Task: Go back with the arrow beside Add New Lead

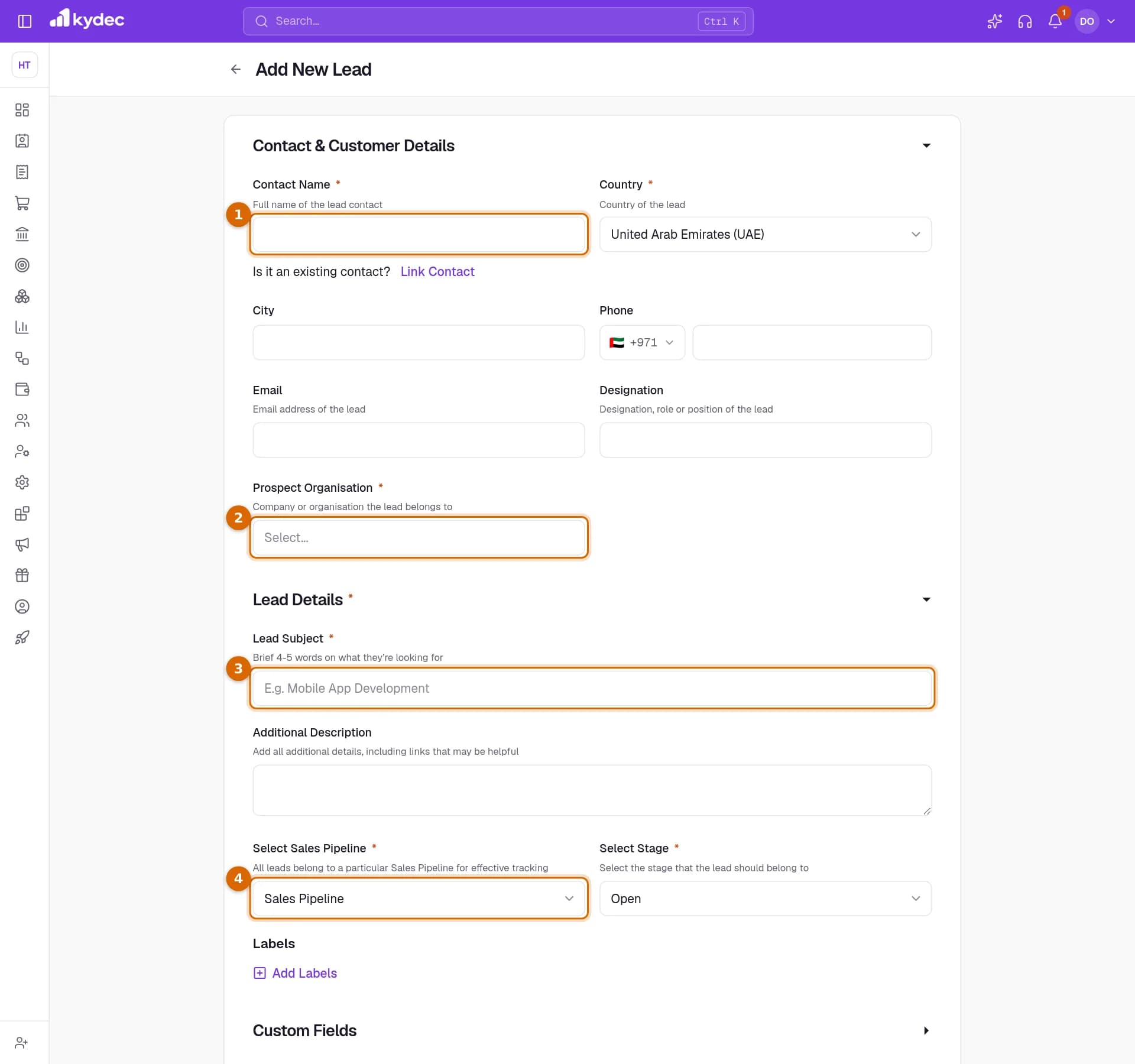Action: point(235,69)
